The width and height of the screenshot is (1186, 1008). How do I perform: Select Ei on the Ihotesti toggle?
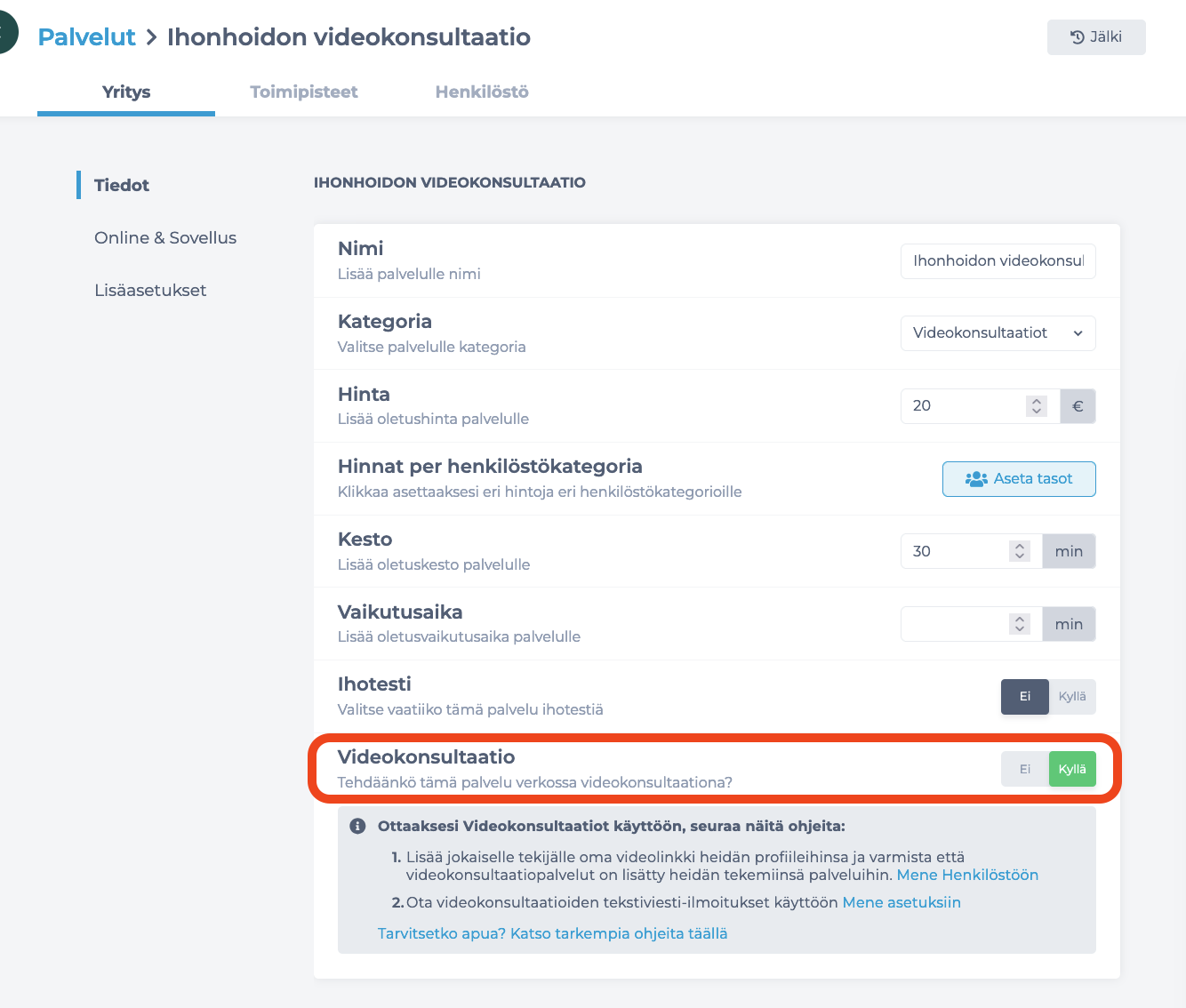point(1025,697)
